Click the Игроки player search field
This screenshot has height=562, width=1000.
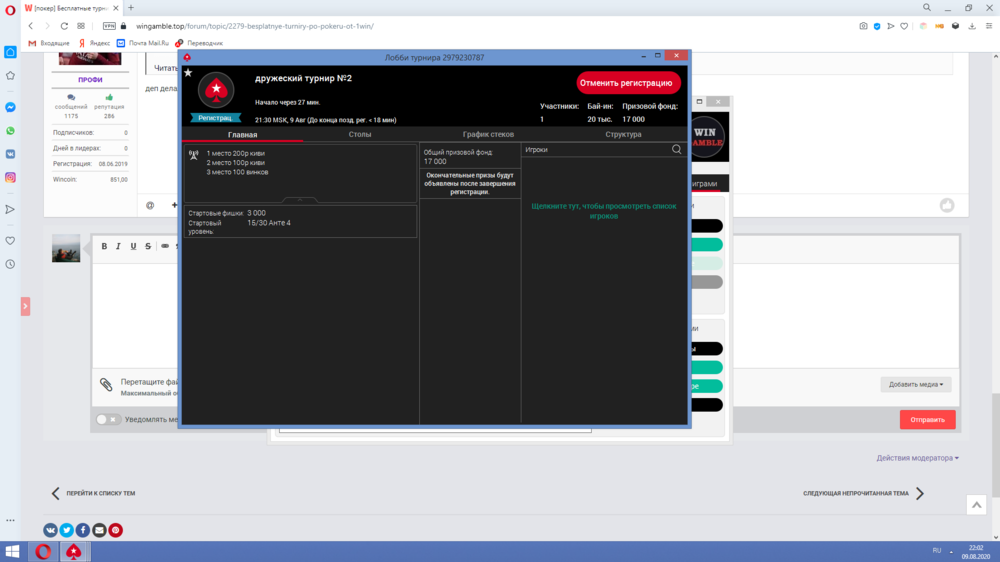(595, 150)
